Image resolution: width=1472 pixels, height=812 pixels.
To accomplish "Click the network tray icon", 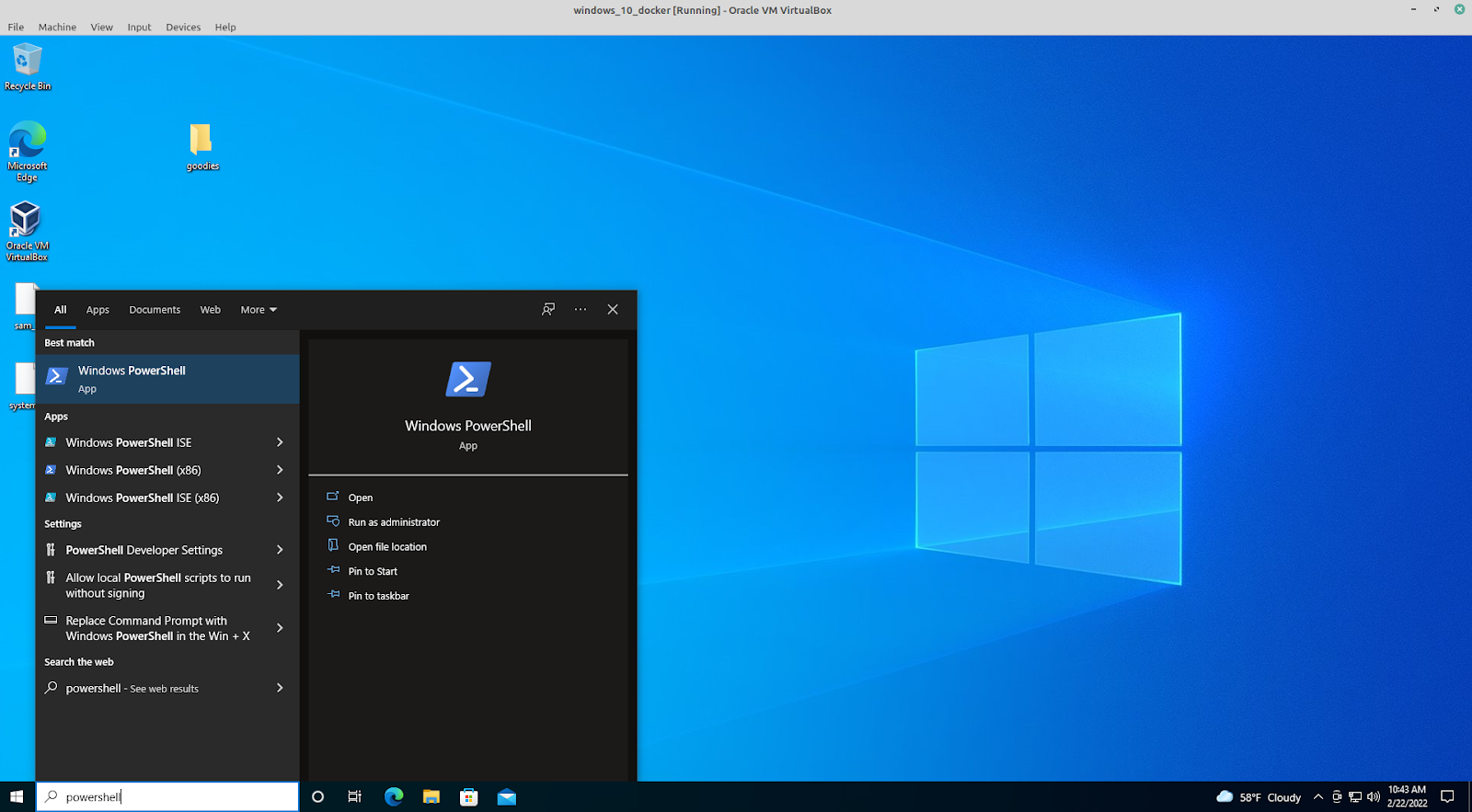I will point(1355,796).
